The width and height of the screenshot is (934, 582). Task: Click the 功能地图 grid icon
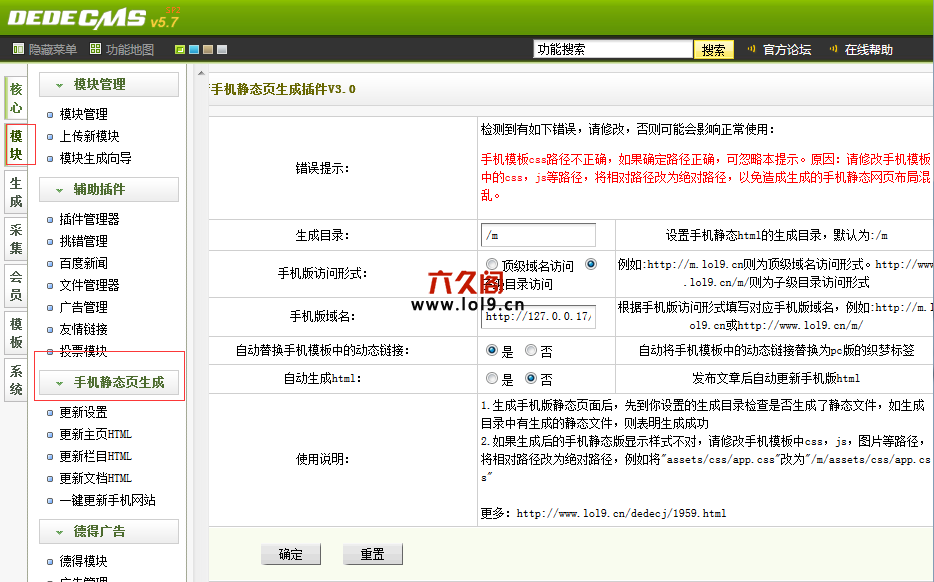coord(95,49)
